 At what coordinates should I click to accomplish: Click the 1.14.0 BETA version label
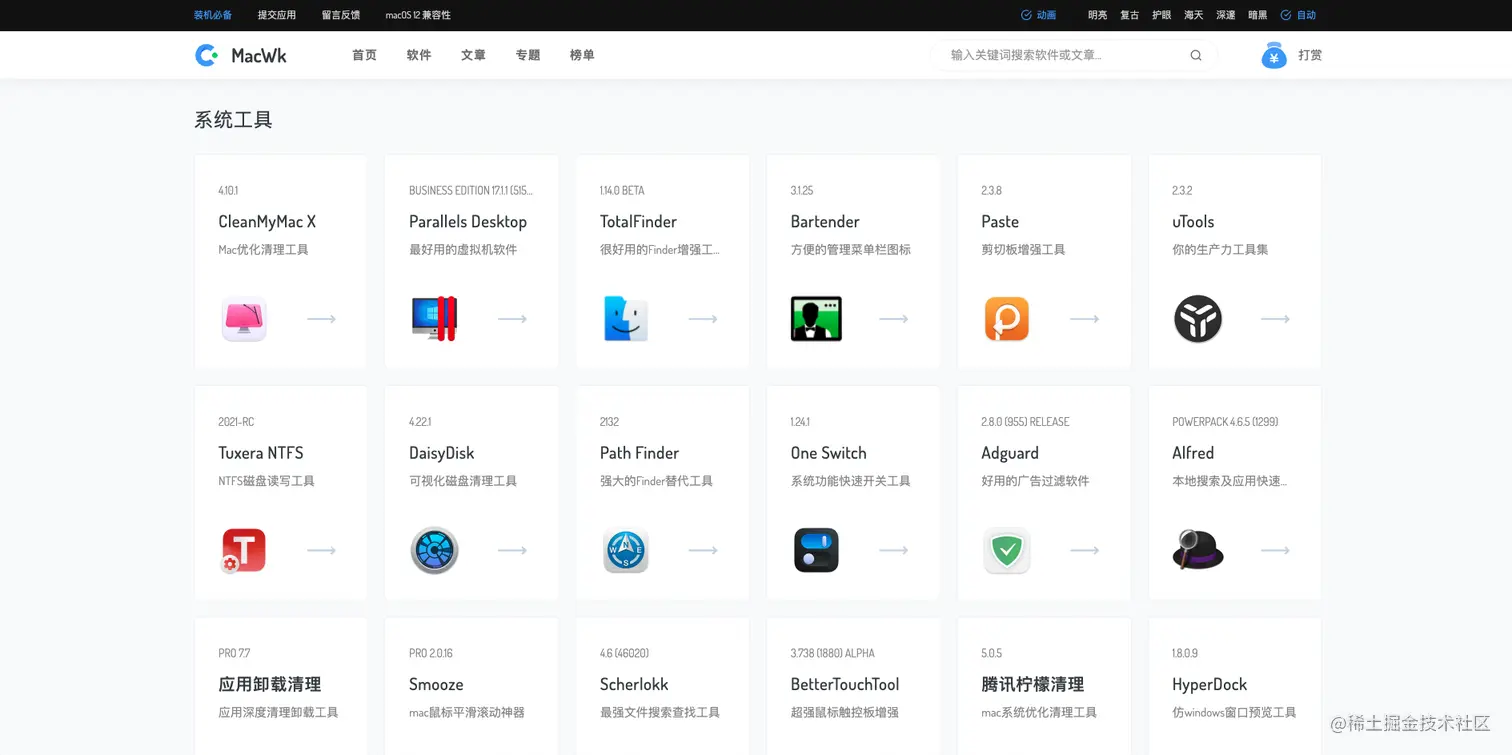coord(622,190)
